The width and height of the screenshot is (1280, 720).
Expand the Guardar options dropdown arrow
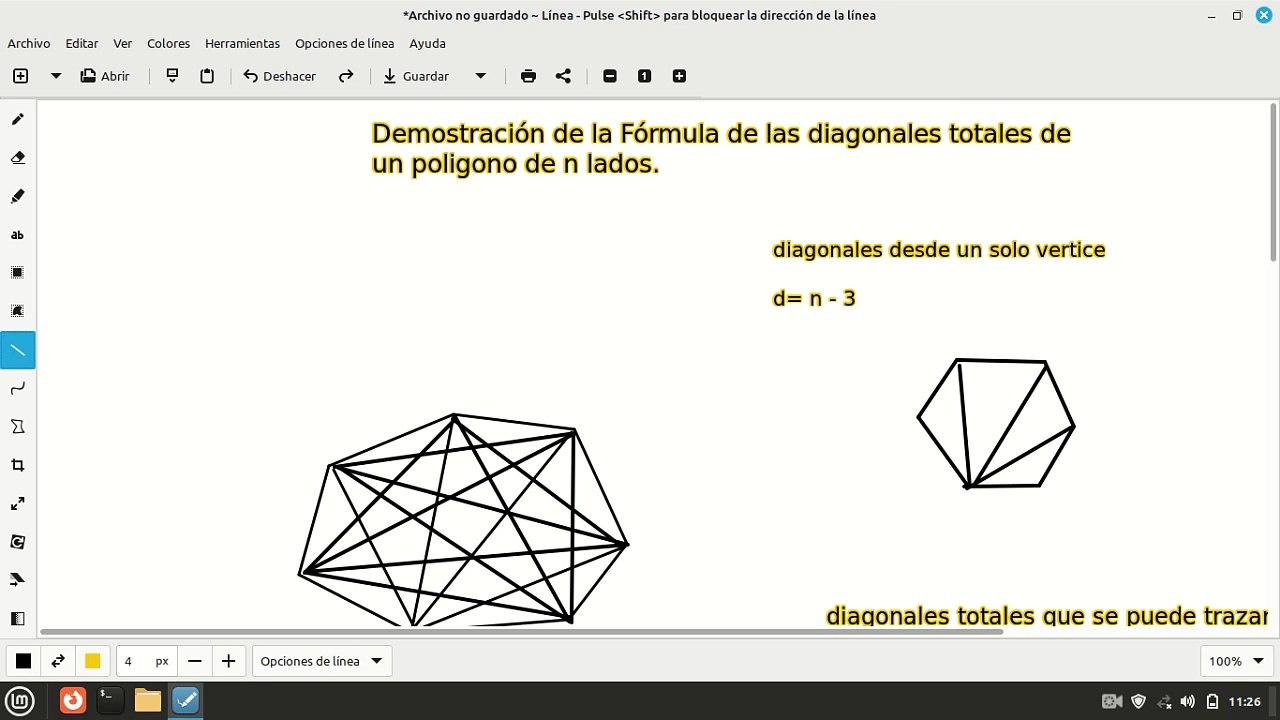point(480,76)
